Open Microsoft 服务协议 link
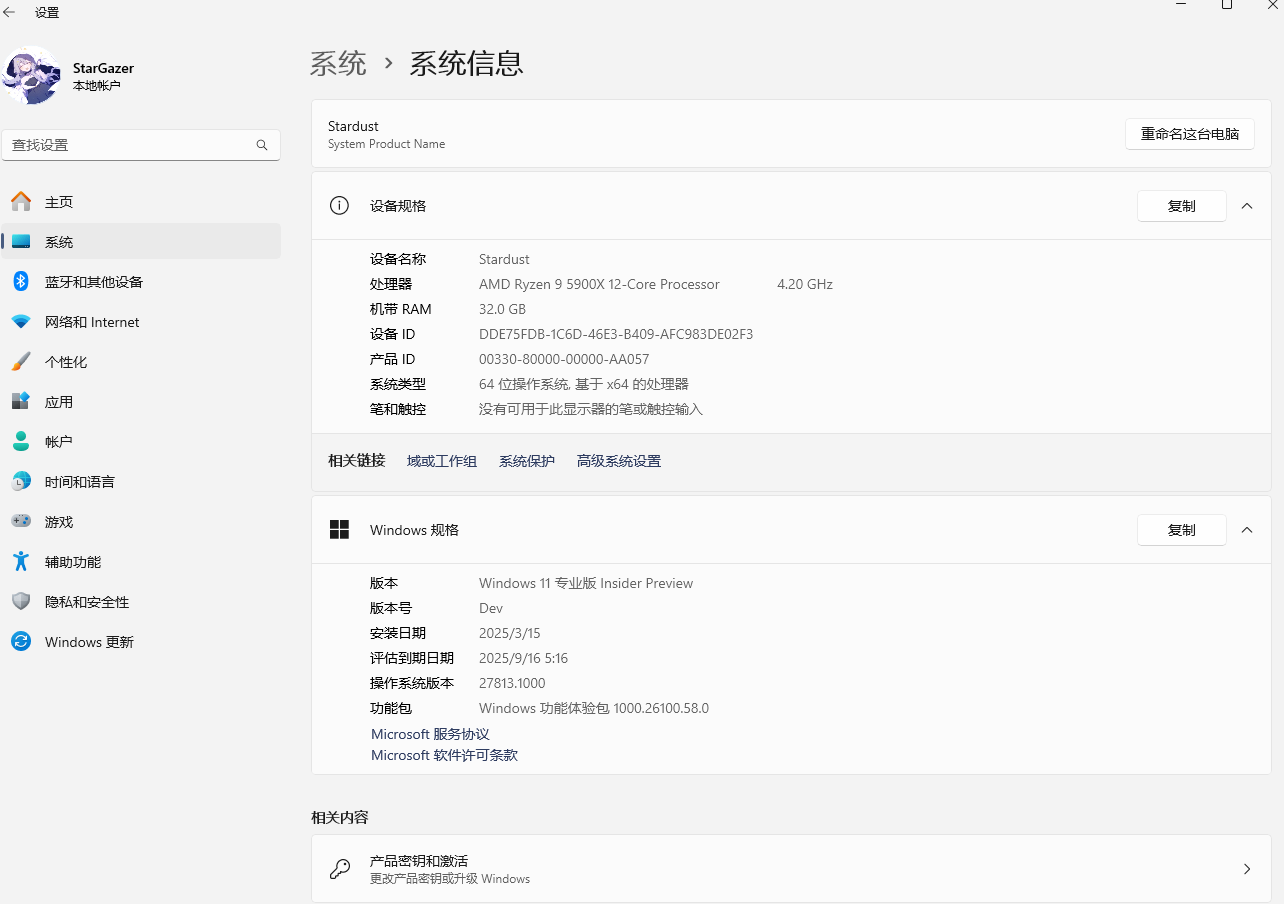Screen dimensions: 1284x904 [430, 734]
